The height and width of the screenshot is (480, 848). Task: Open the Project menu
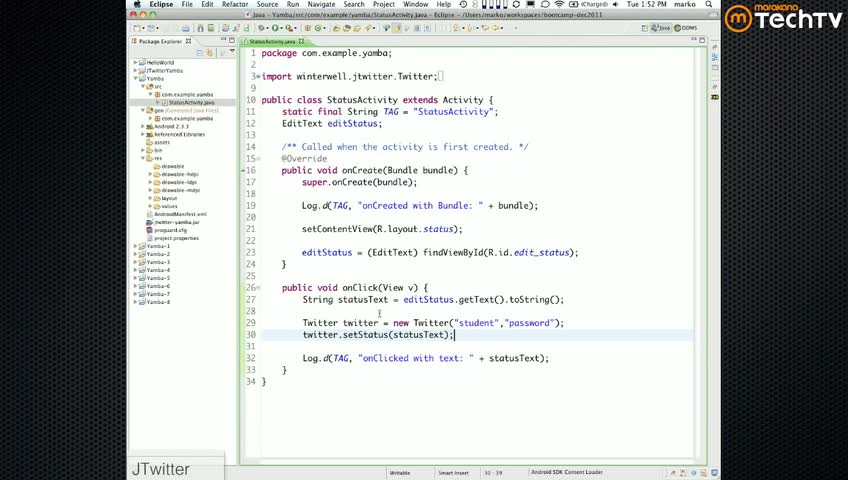[x=383, y=4]
